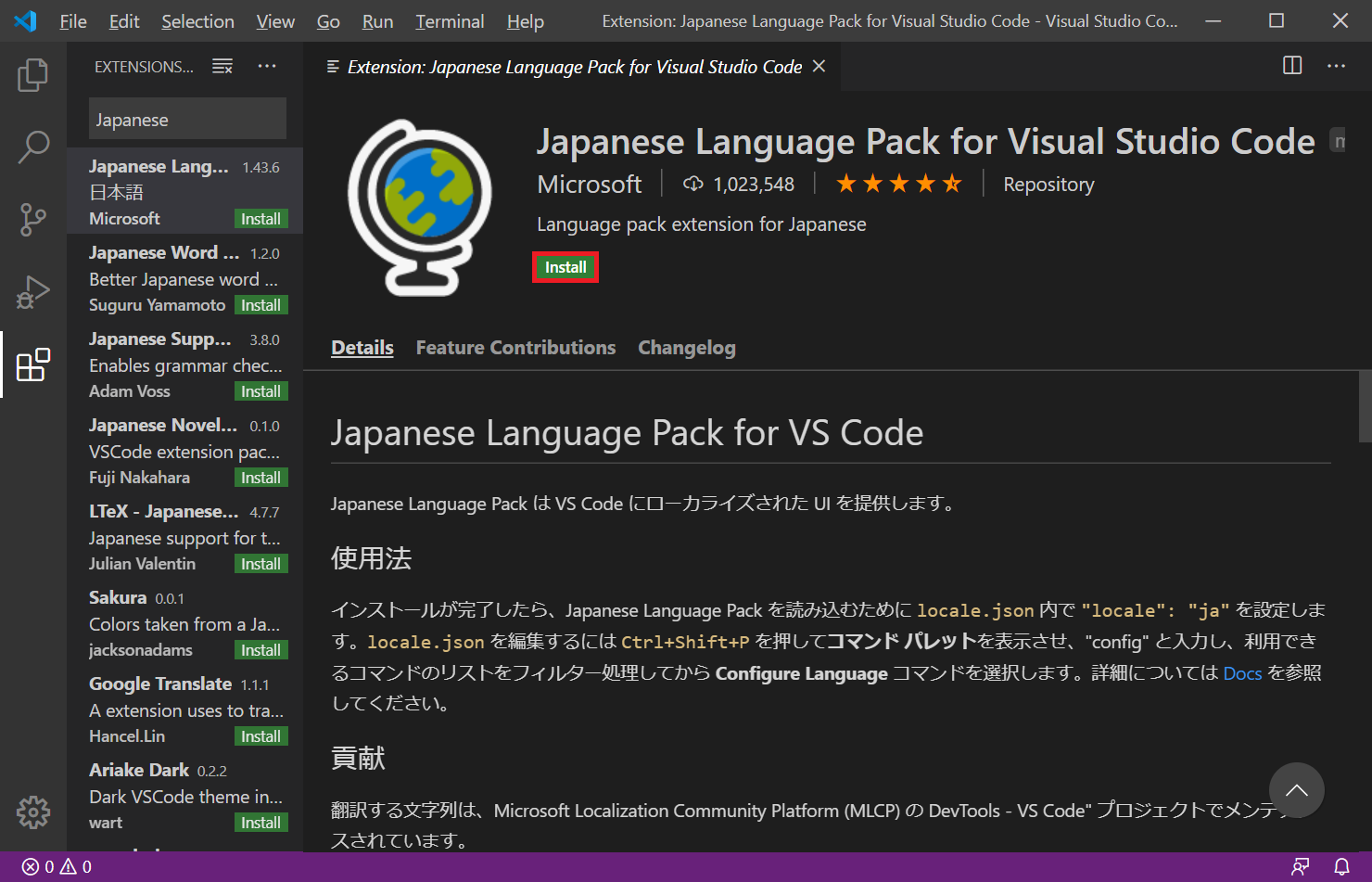
Task: Click the Extensions view icon
Action: coord(33,364)
